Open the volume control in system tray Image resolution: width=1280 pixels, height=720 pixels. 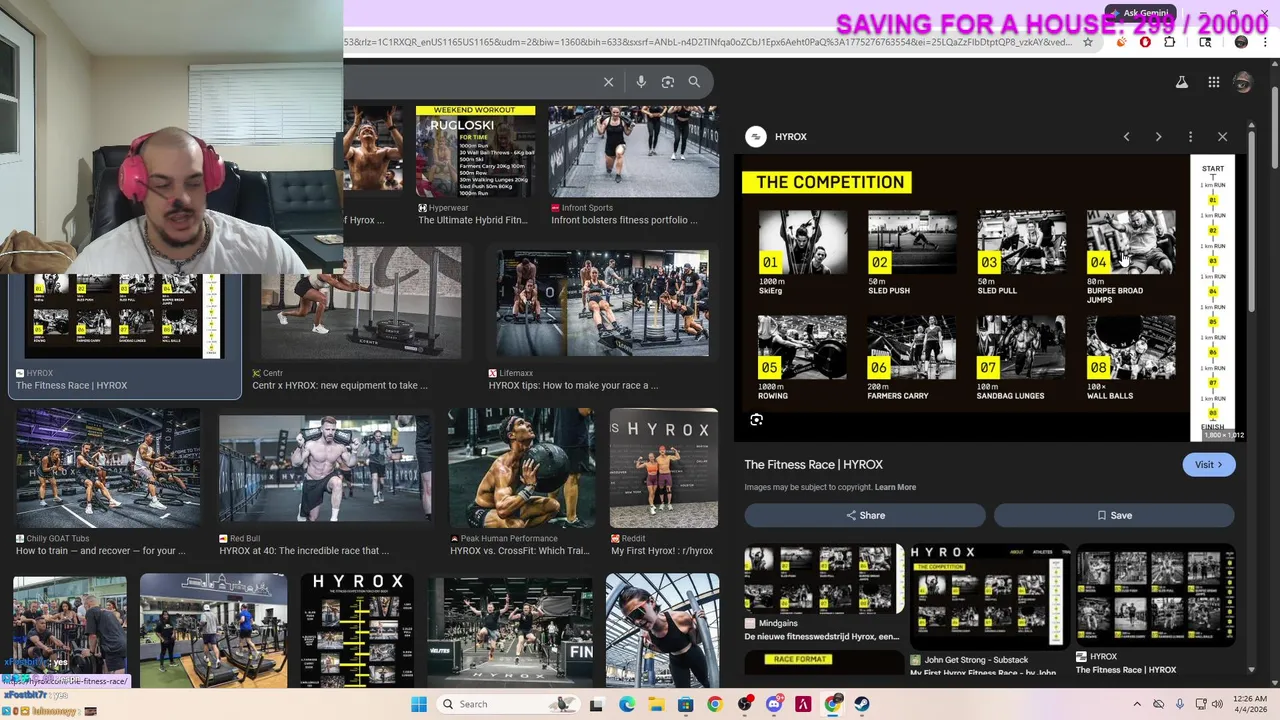pyautogui.click(x=1217, y=704)
